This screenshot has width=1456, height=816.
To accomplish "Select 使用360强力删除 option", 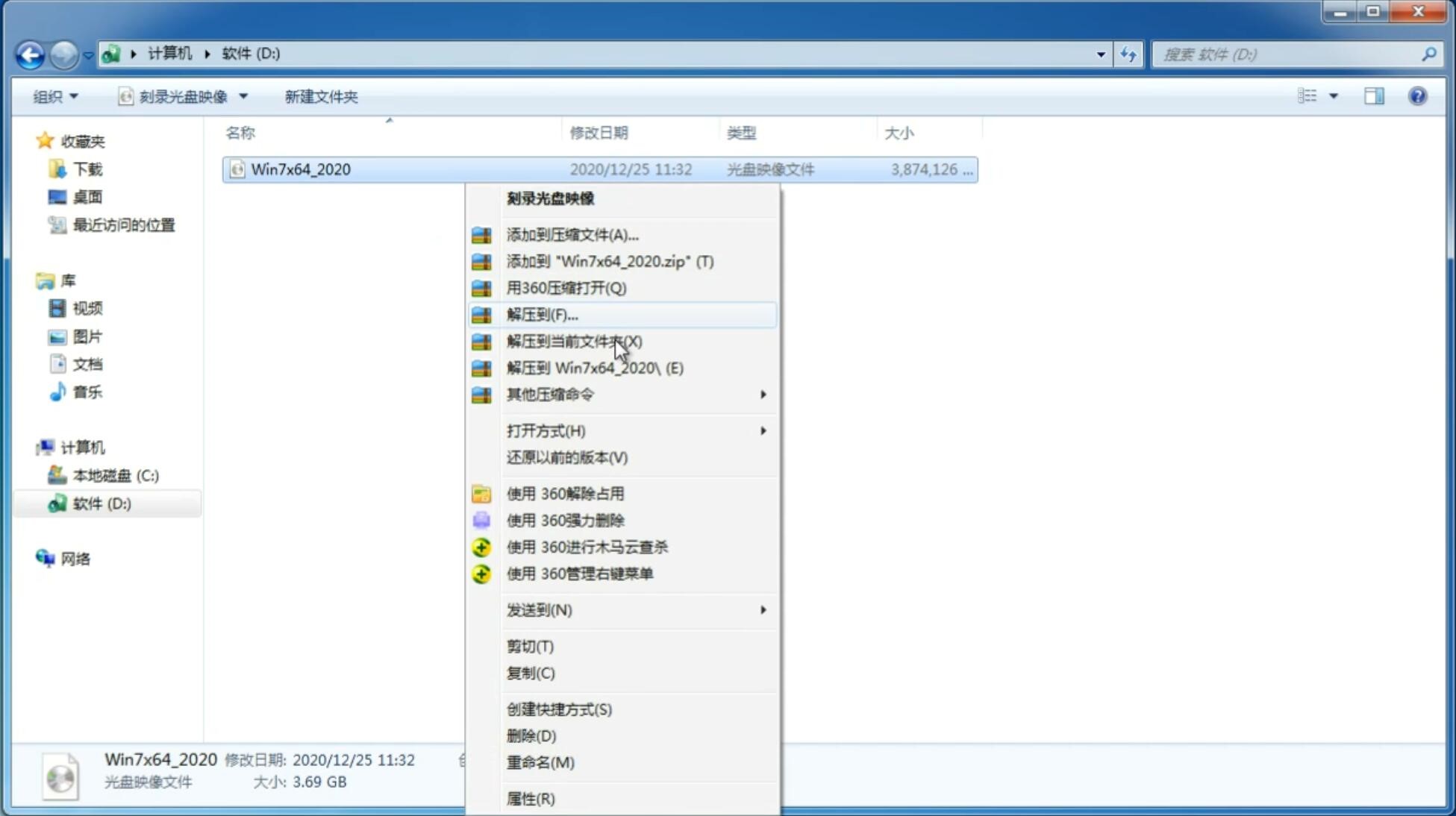I will click(x=564, y=520).
